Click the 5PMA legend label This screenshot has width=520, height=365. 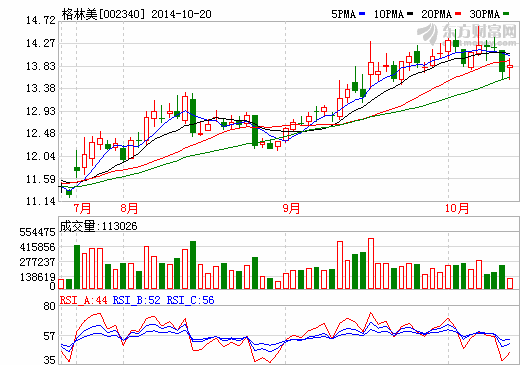point(344,14)
